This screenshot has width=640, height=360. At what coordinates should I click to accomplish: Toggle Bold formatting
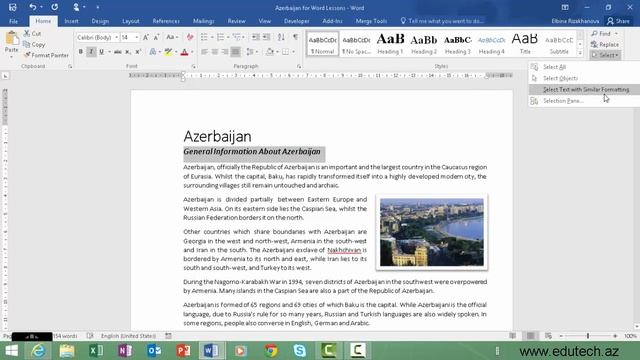[x=81, y=52]
